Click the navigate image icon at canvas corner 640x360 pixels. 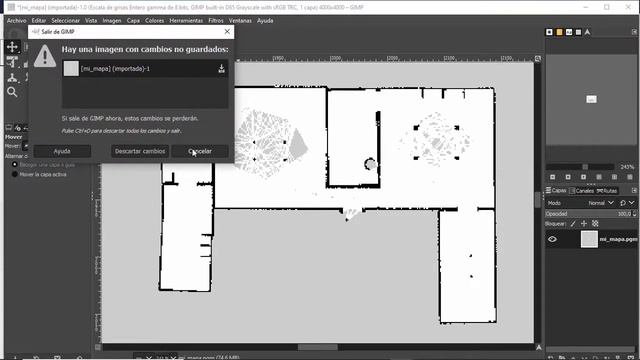[538, 347]
